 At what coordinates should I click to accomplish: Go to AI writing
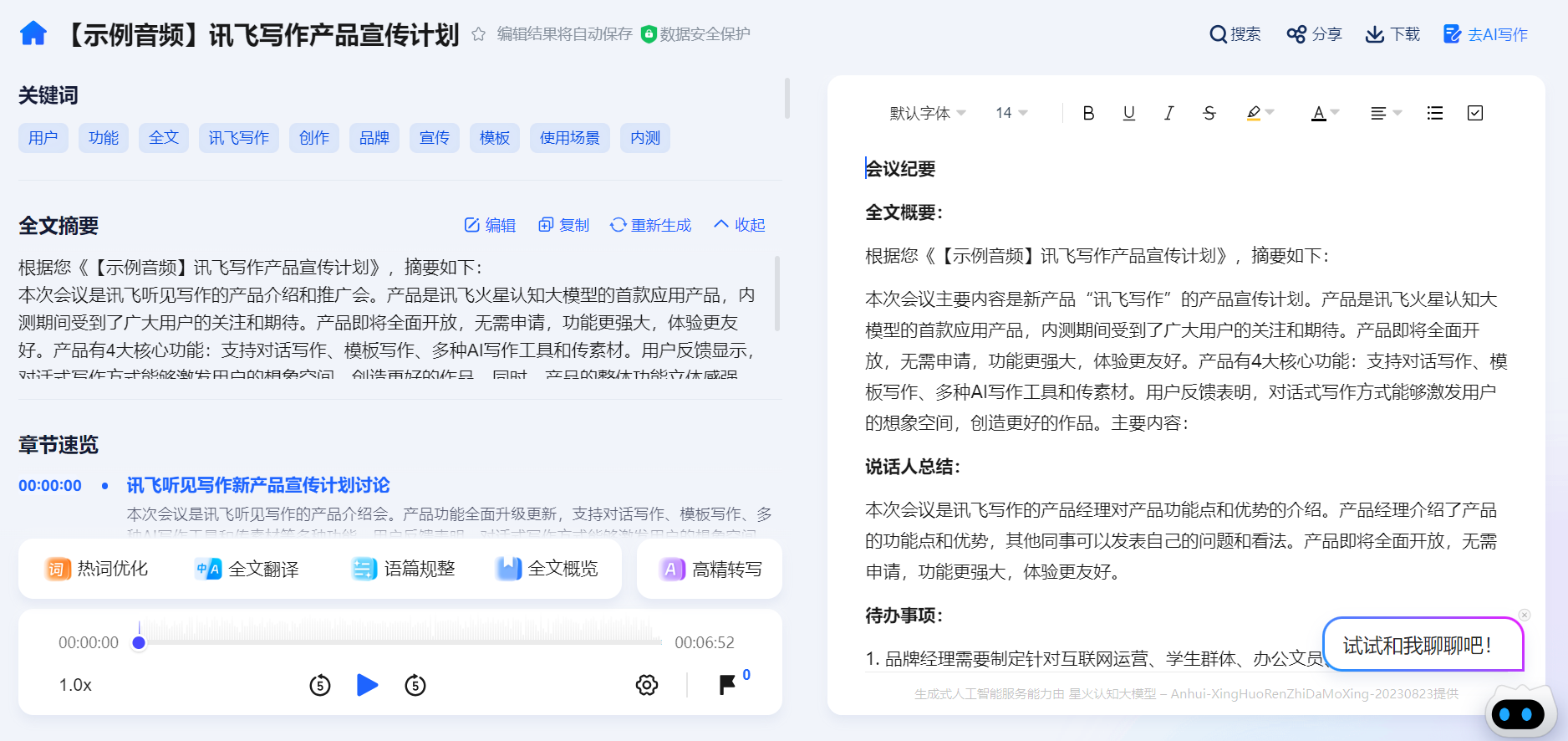(1485, 34)
